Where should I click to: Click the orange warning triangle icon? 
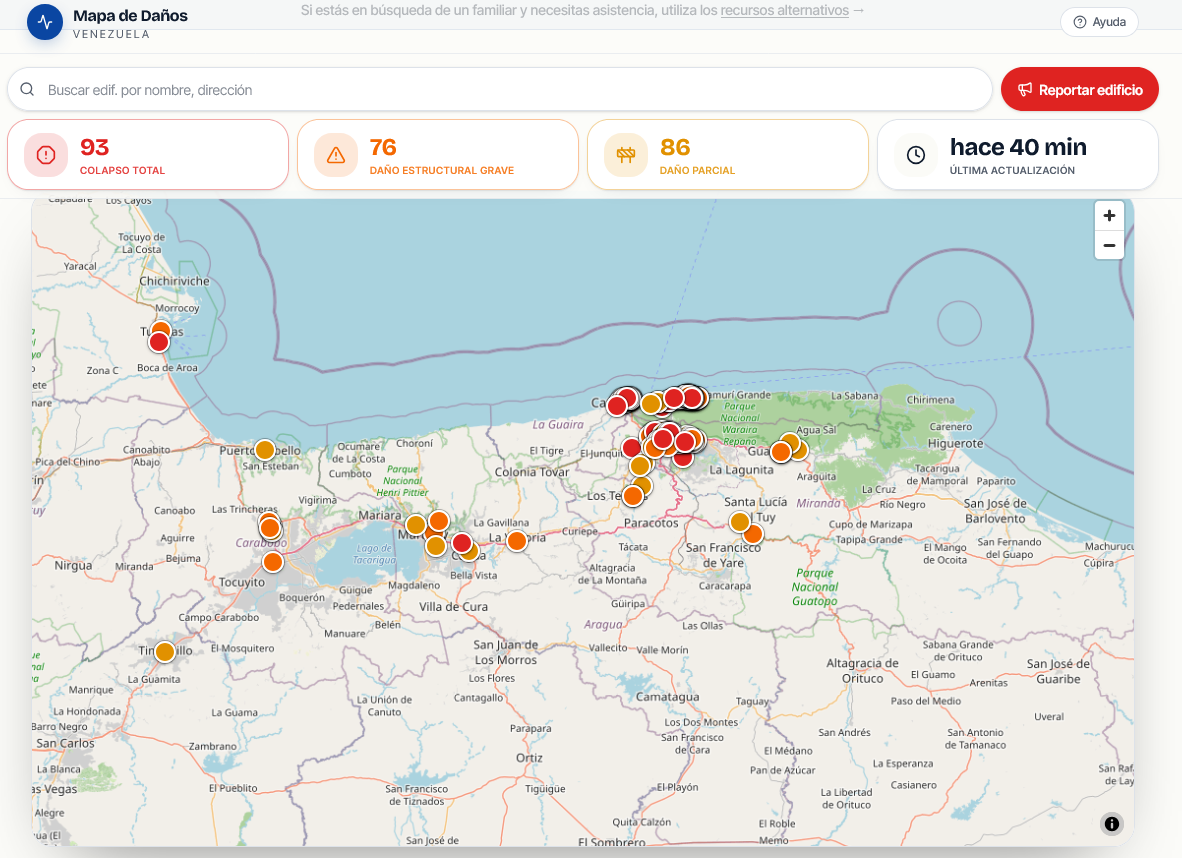click(x=336, y=155)
